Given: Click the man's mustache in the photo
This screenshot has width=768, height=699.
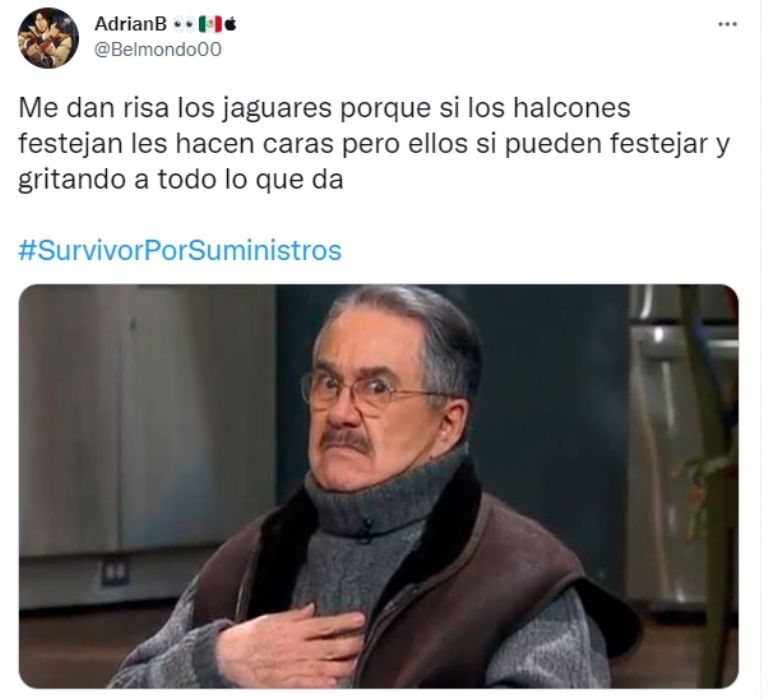Looking at the screenshot, I should coord(345,440).
